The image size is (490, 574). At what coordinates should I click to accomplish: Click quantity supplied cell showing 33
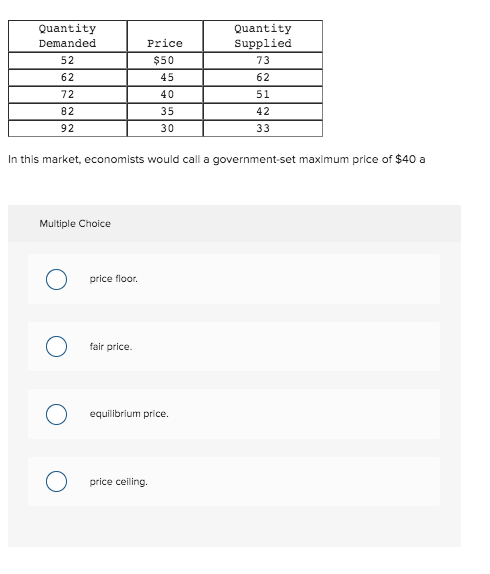click(263, 128)
